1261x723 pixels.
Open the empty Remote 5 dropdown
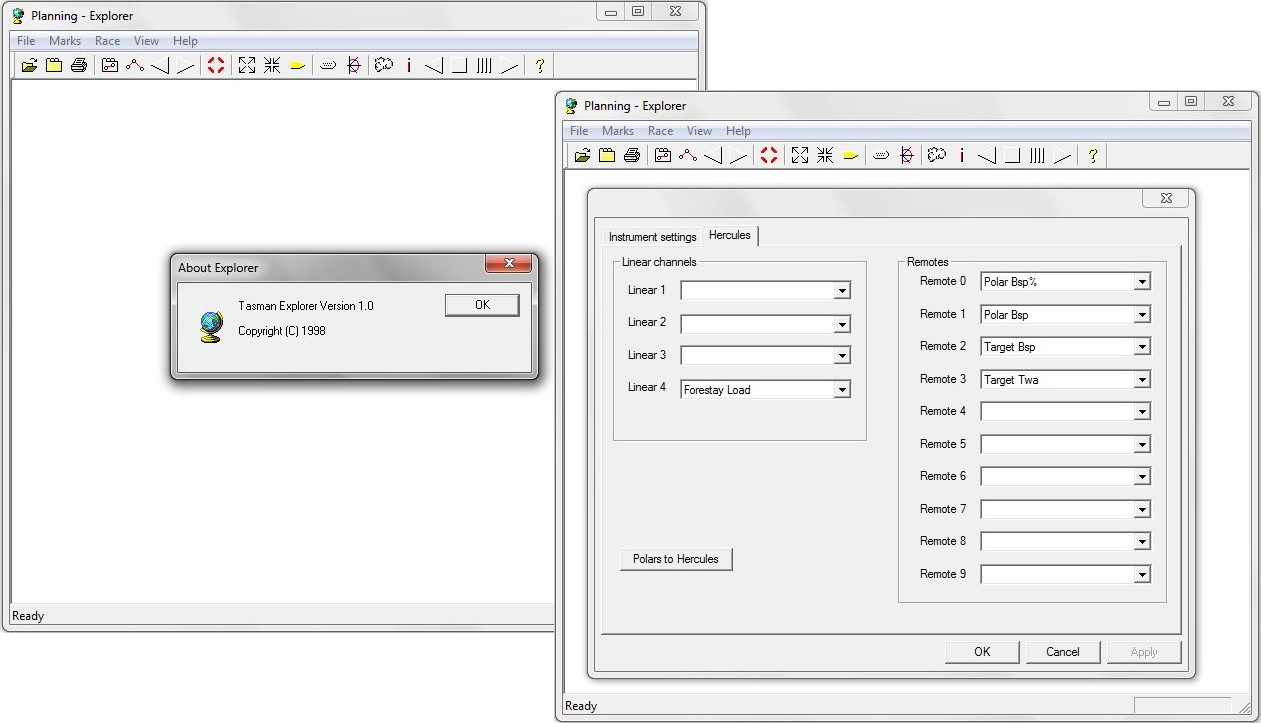point(1142,445)
